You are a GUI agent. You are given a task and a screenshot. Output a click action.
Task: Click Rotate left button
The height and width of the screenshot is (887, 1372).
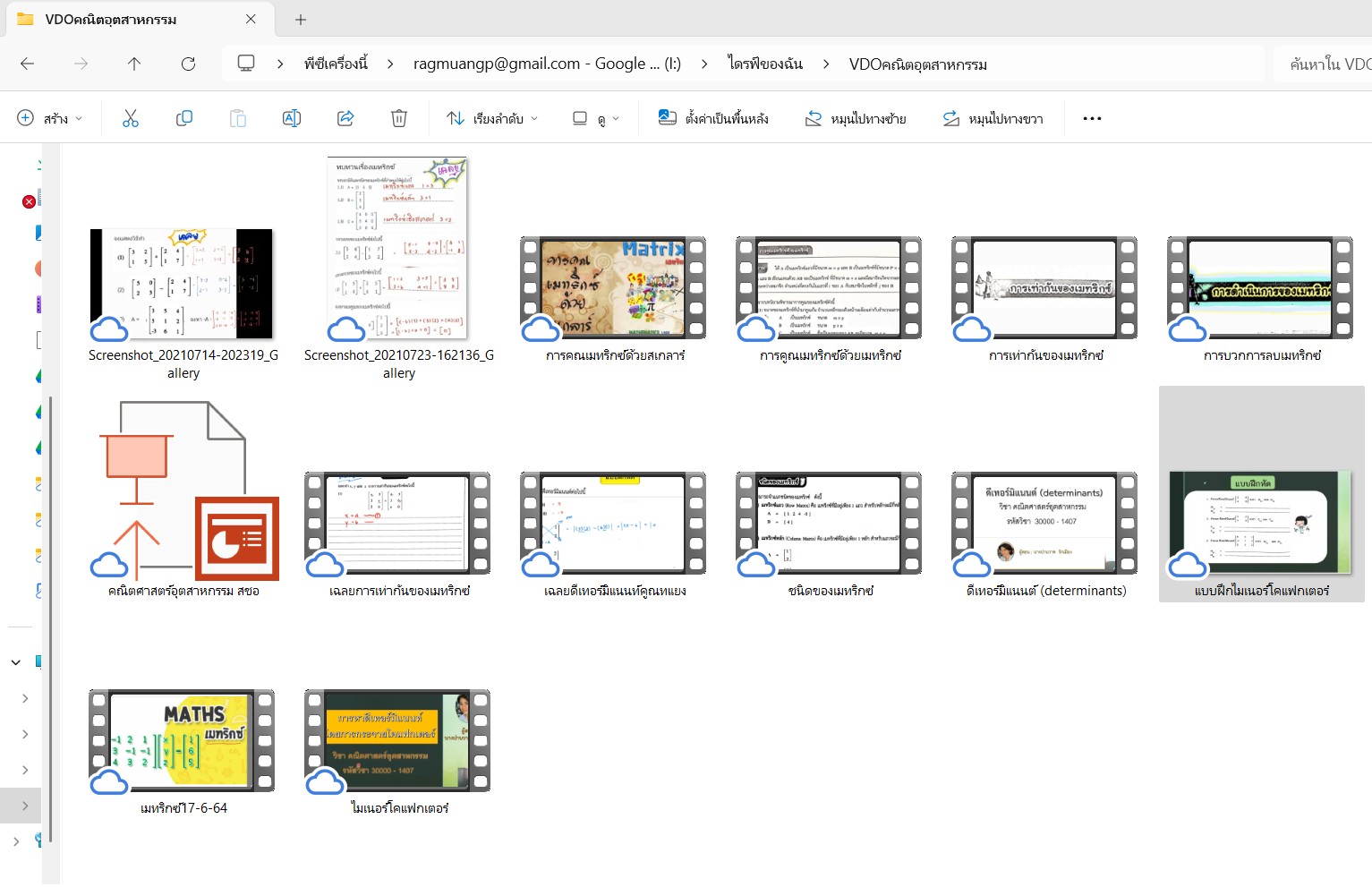coord(856,118)
